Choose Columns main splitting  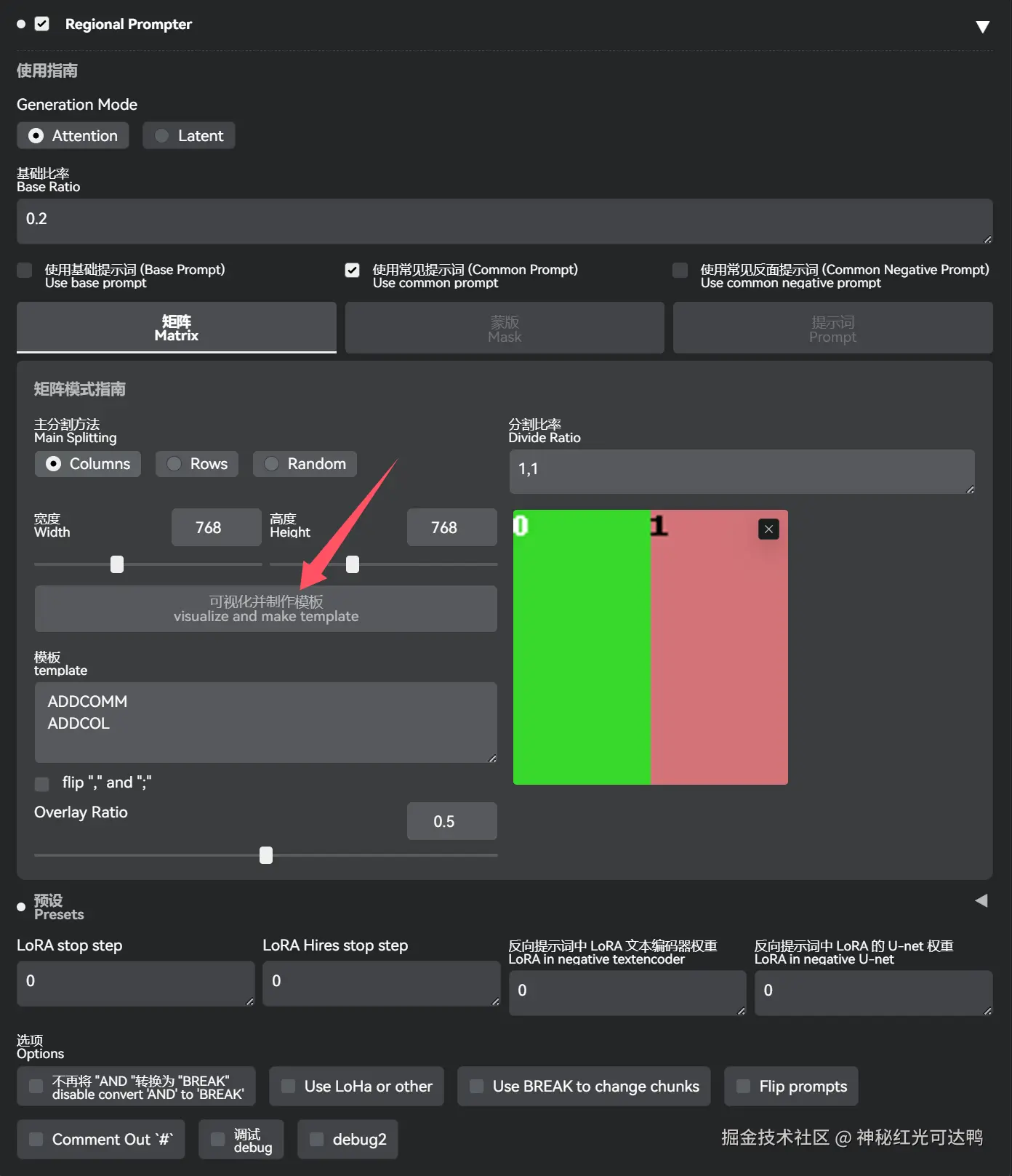tap(88, 464)
